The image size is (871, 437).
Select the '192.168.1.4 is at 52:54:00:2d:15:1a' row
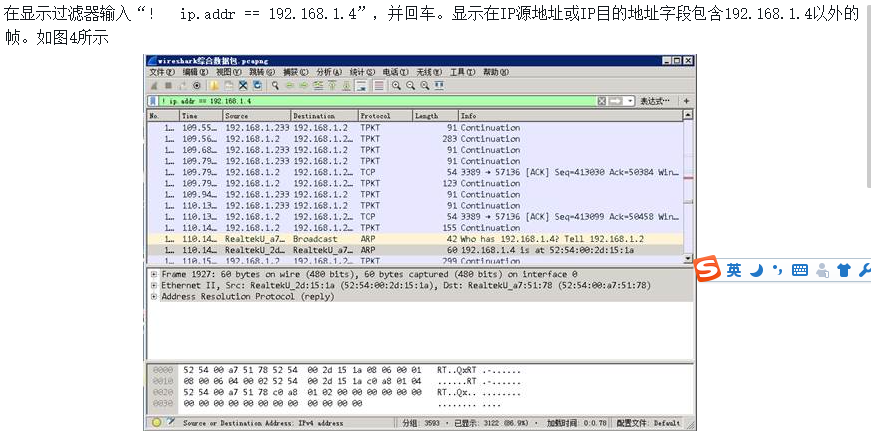[x=415, y=250]
